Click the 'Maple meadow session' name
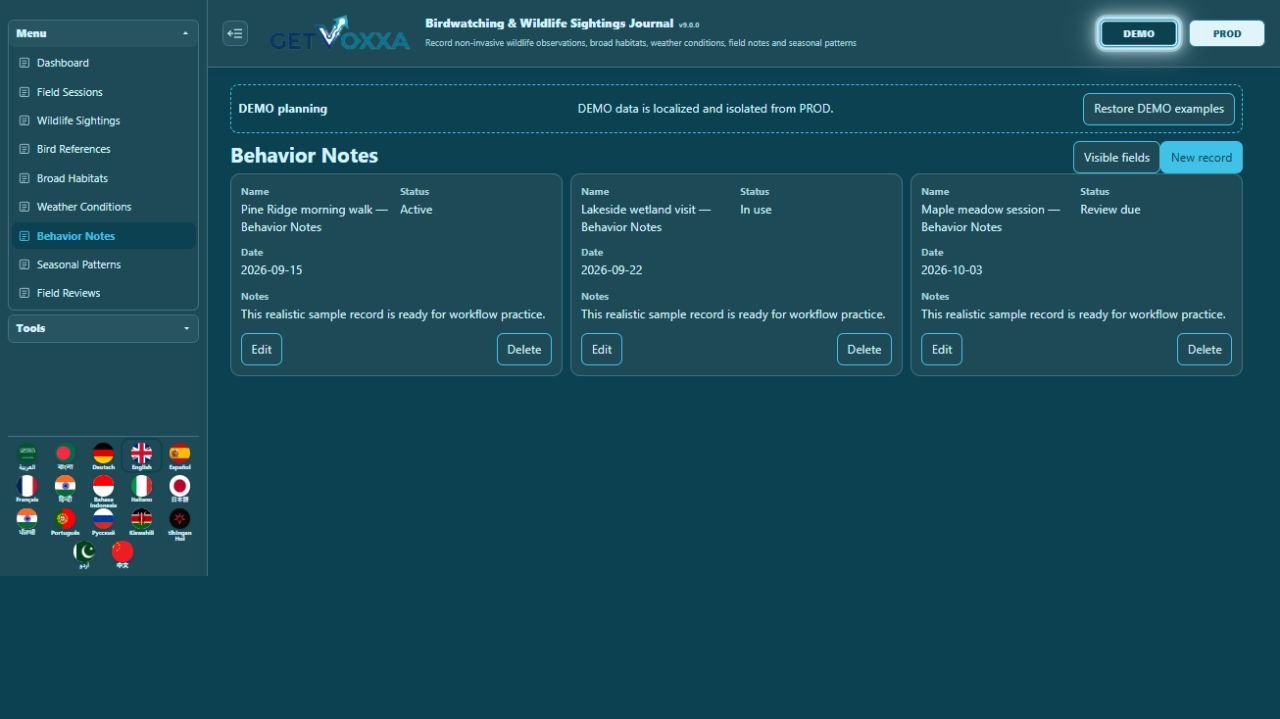 (x=990, y=218)
